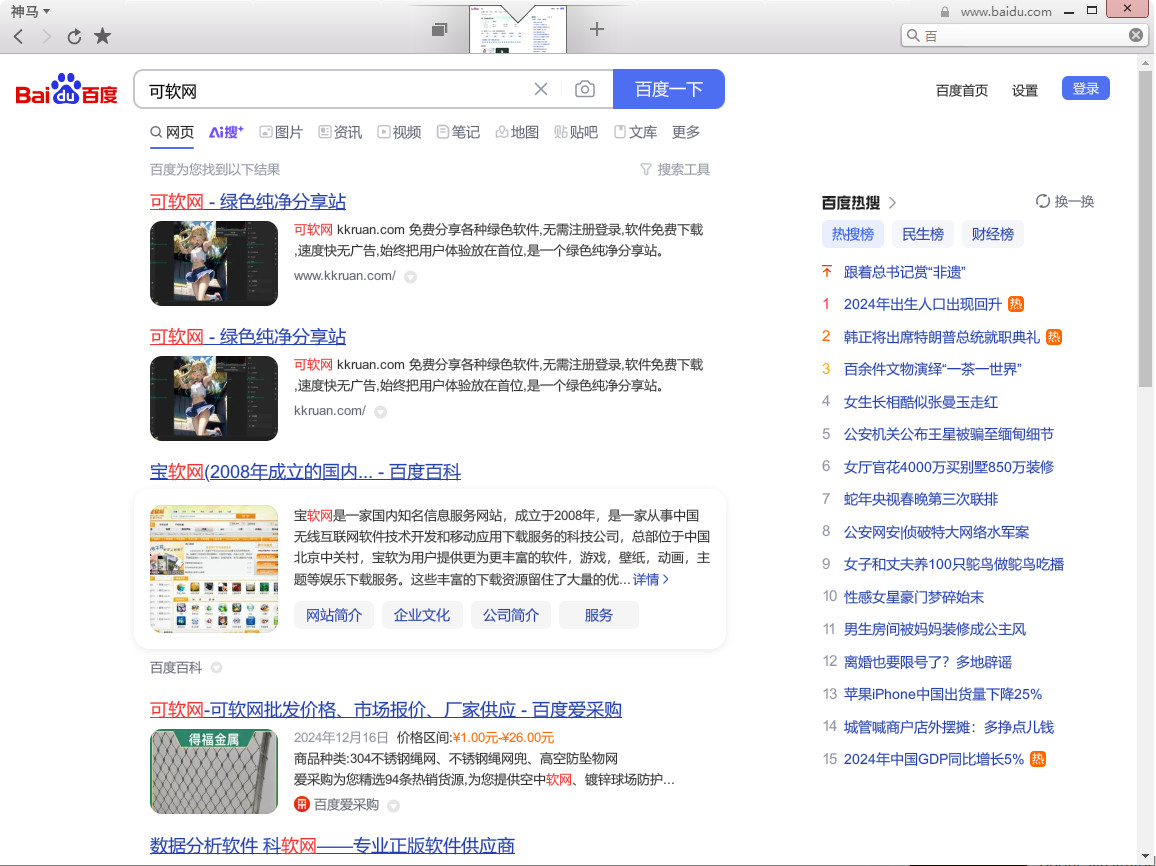Click the 百度一下 search button
The width and height of the screenshot is (1156, 866).
tap(669, 89)
